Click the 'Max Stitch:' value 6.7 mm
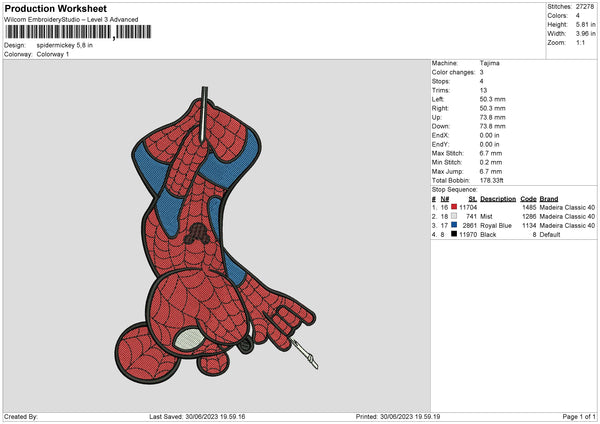Image resolution: width=600 pixels, height=424 pixels. tap(491, 153)
